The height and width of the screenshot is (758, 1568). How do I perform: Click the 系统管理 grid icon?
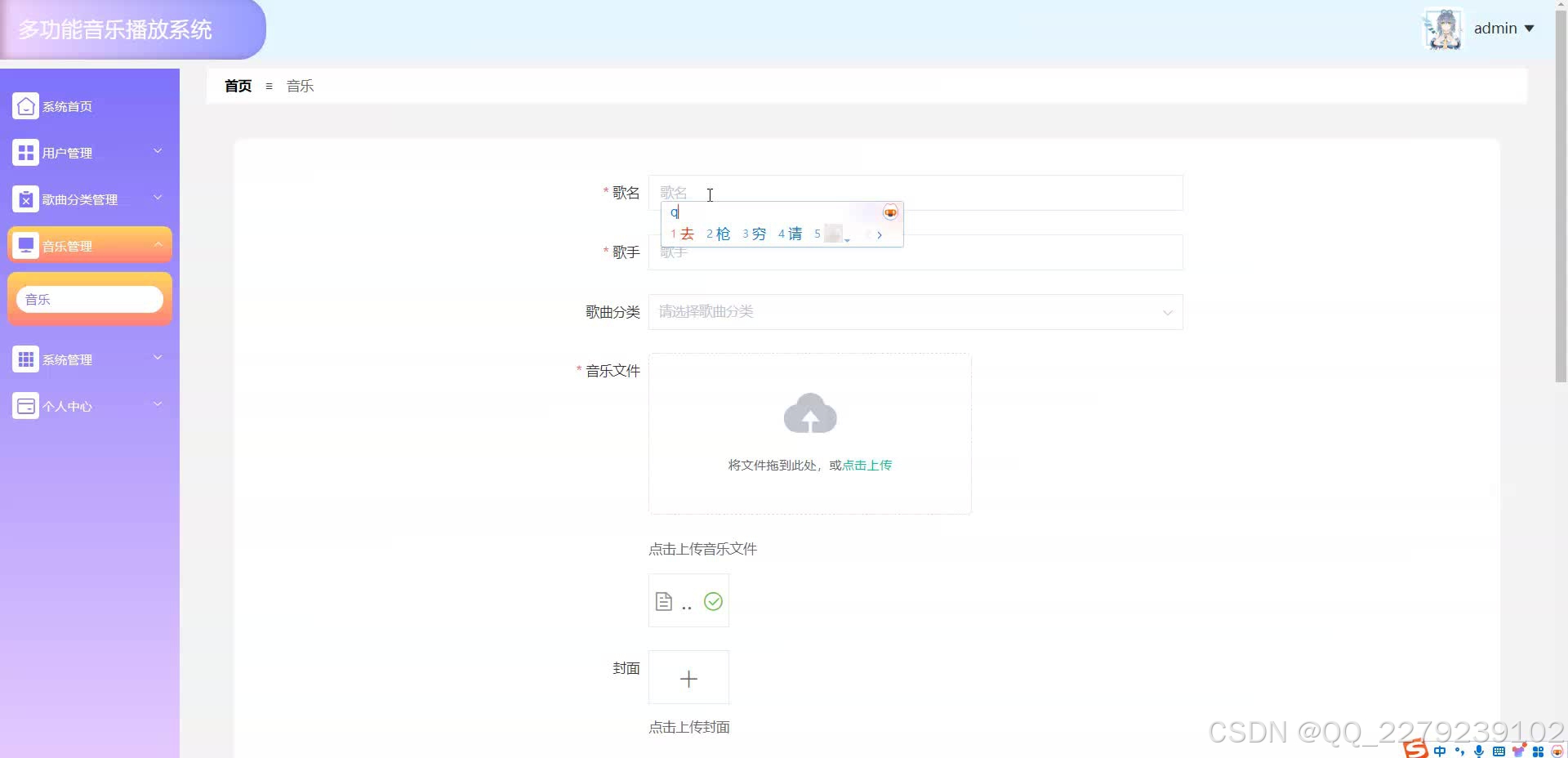click(x=25, y=359)
